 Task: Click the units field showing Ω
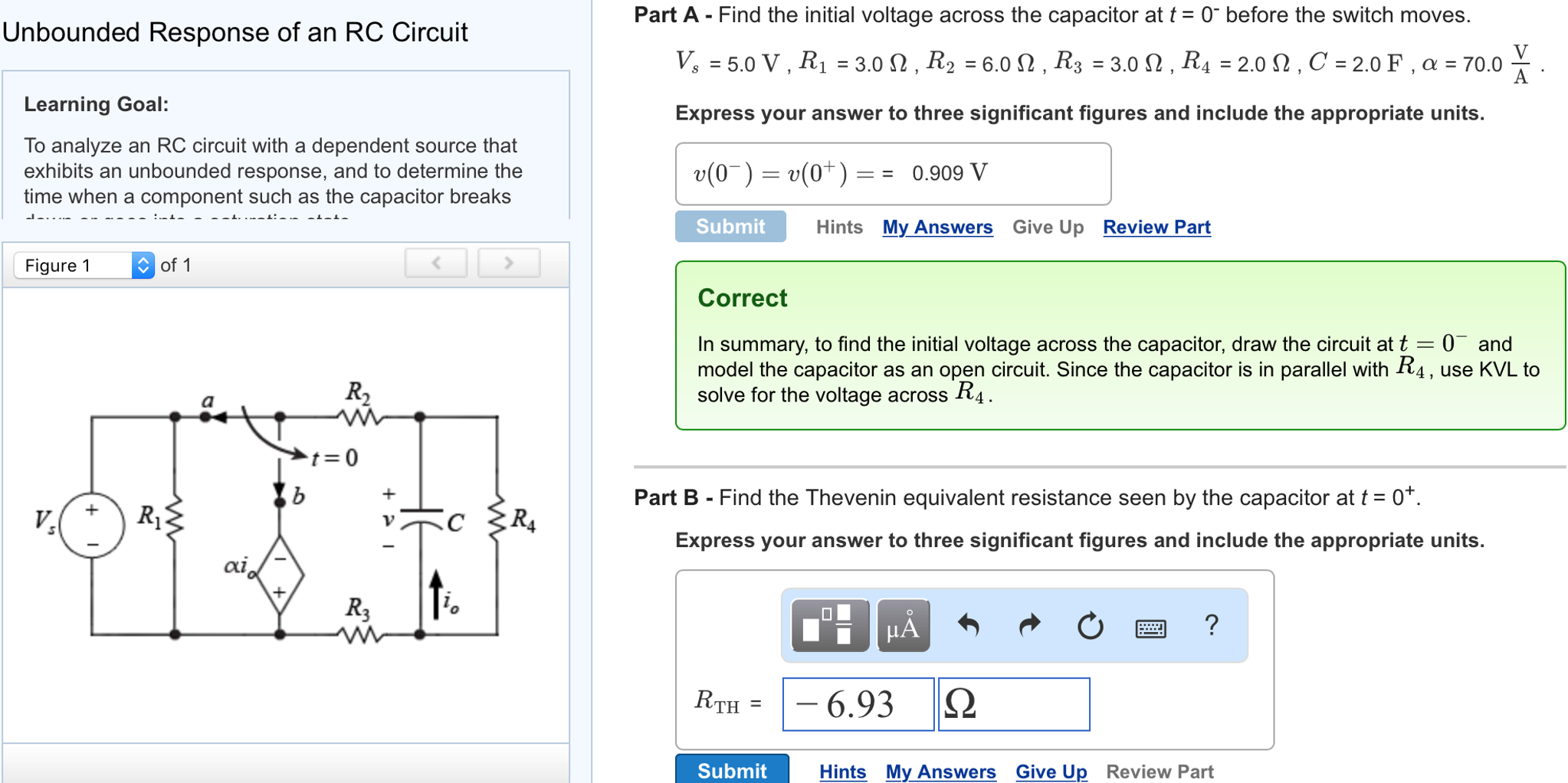click(1013, 704)
